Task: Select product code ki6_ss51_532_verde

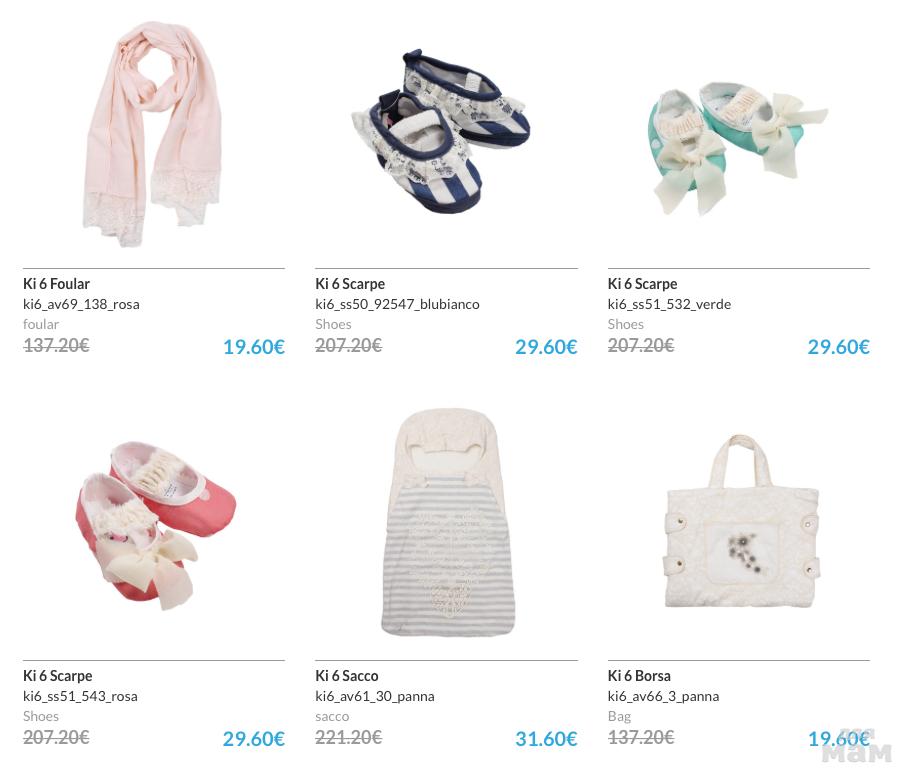Action: [669, 304]
